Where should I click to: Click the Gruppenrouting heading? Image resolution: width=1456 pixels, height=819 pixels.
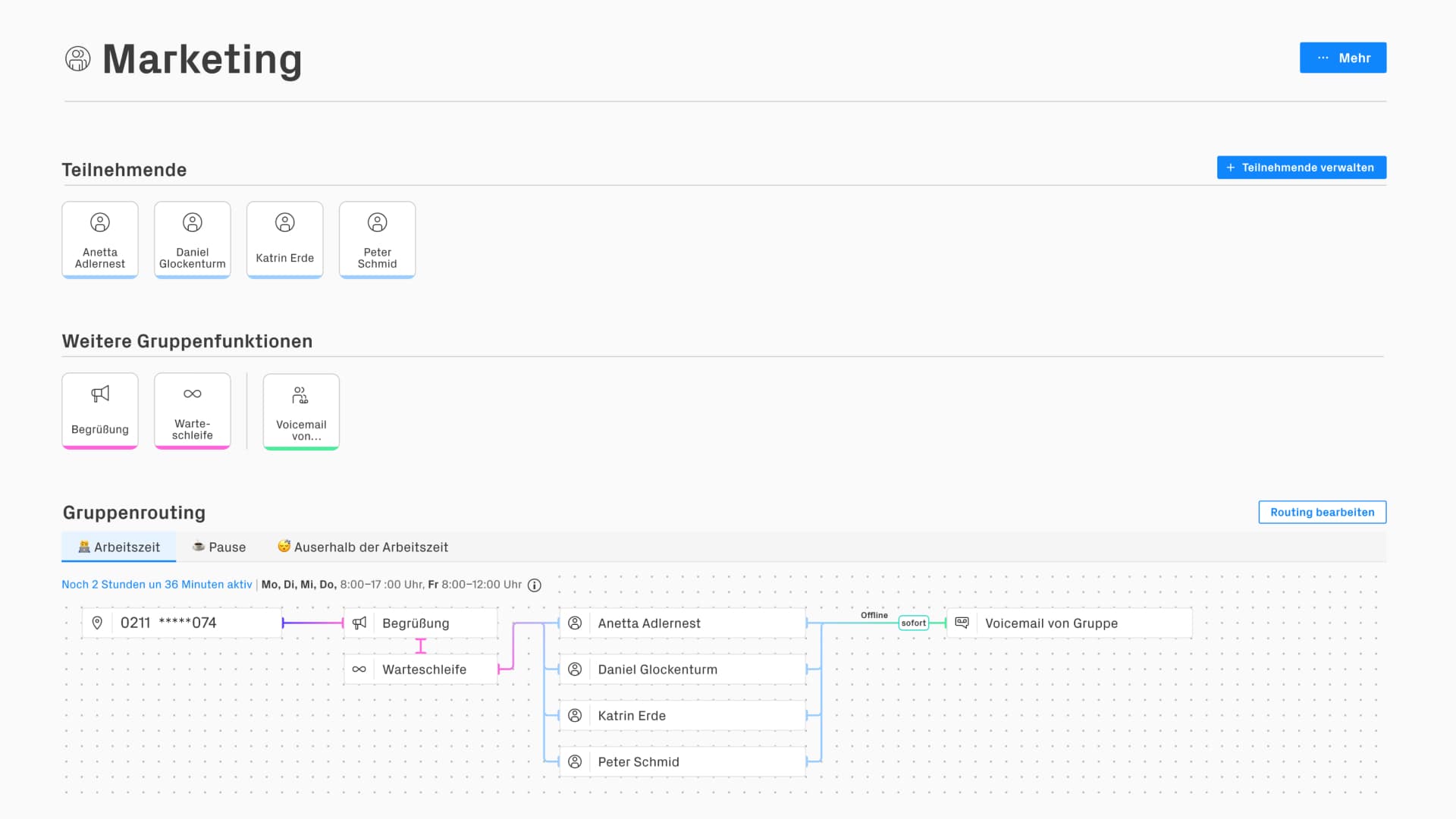tap(134, 513)
